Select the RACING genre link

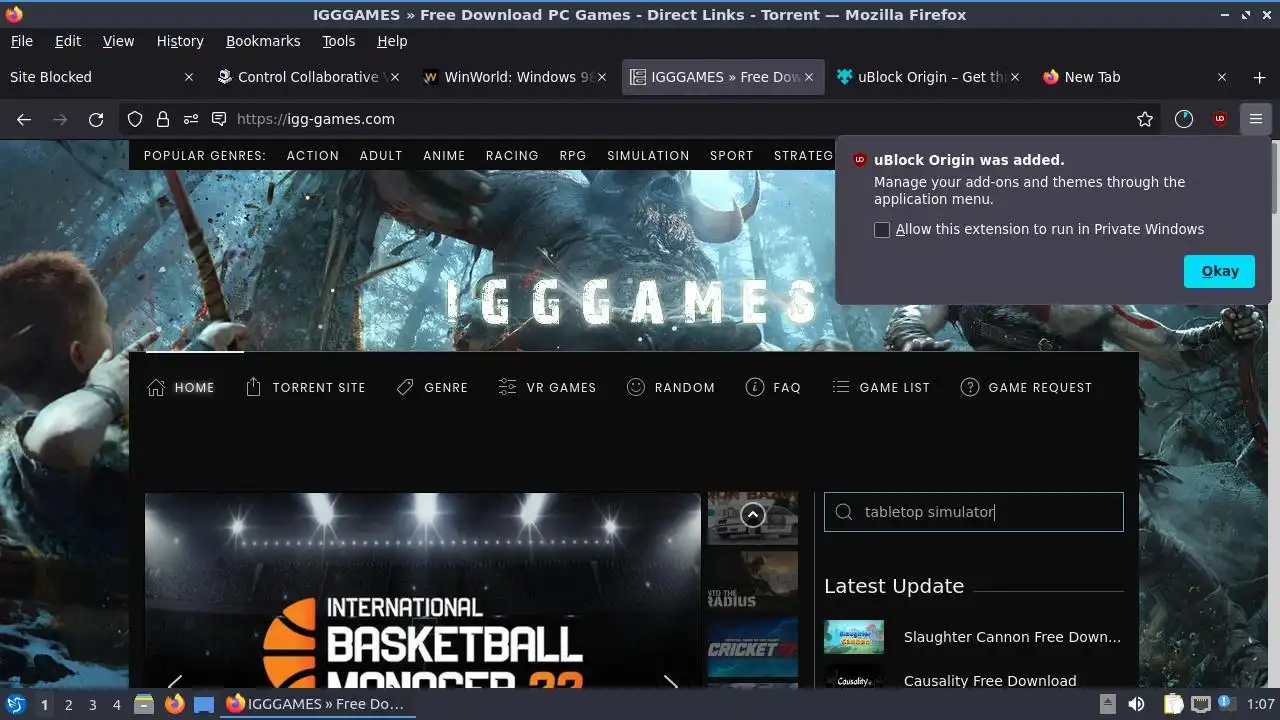[512, 156]
